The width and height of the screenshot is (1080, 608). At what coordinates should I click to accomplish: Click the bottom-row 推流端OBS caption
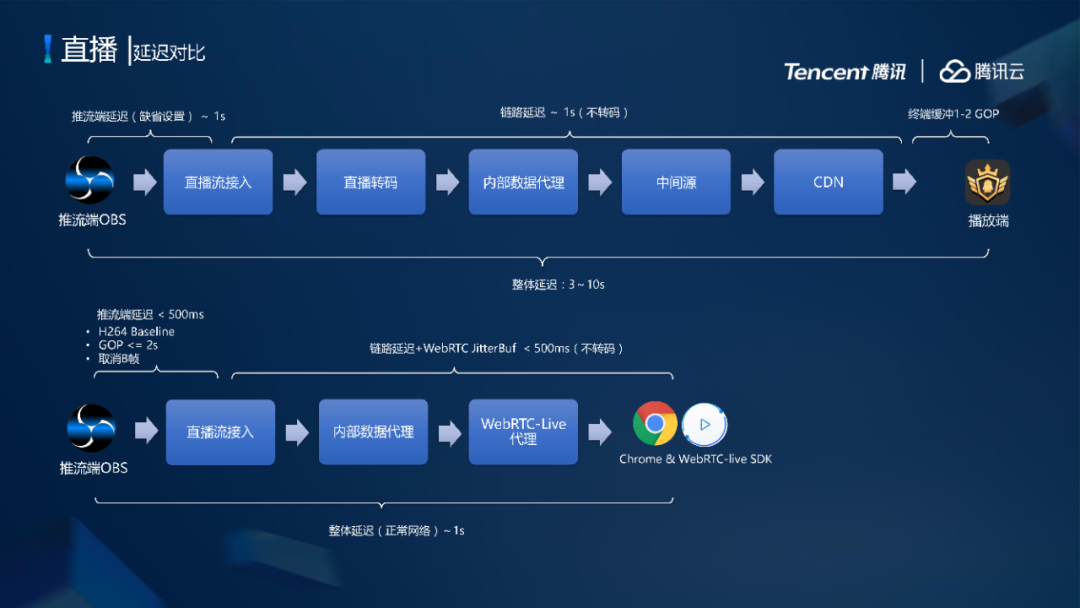click(x=94, y=468)
